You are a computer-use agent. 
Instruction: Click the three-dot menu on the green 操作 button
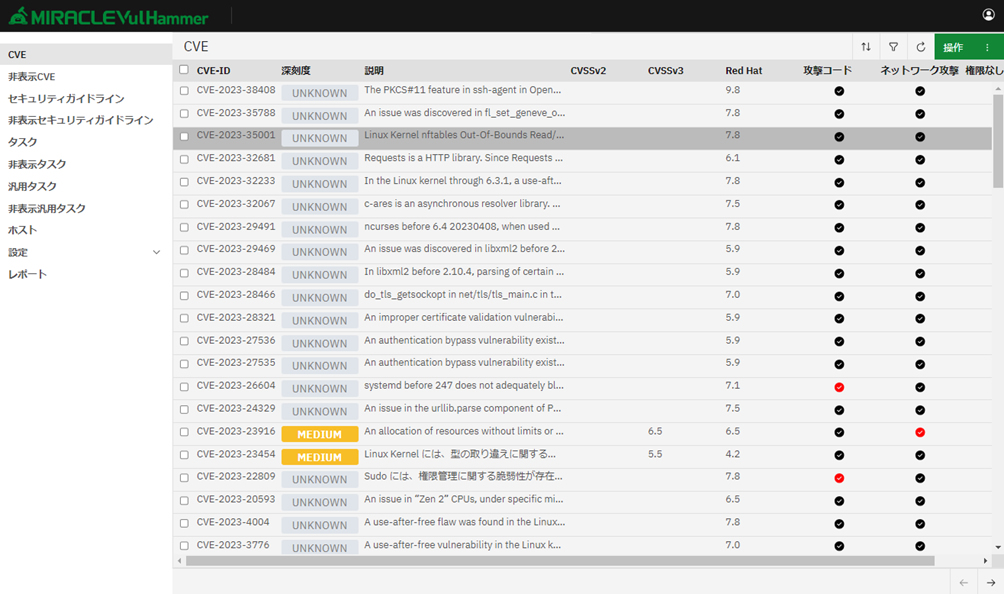987,47
